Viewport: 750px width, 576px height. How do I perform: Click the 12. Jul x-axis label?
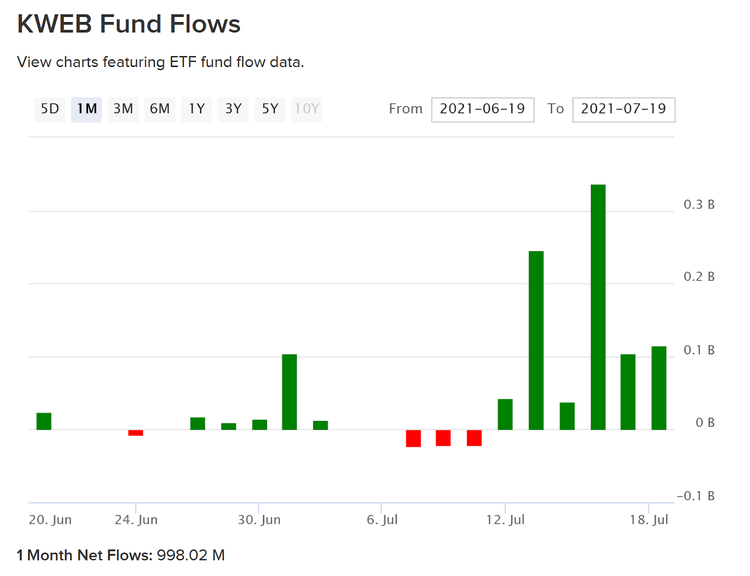505,520
